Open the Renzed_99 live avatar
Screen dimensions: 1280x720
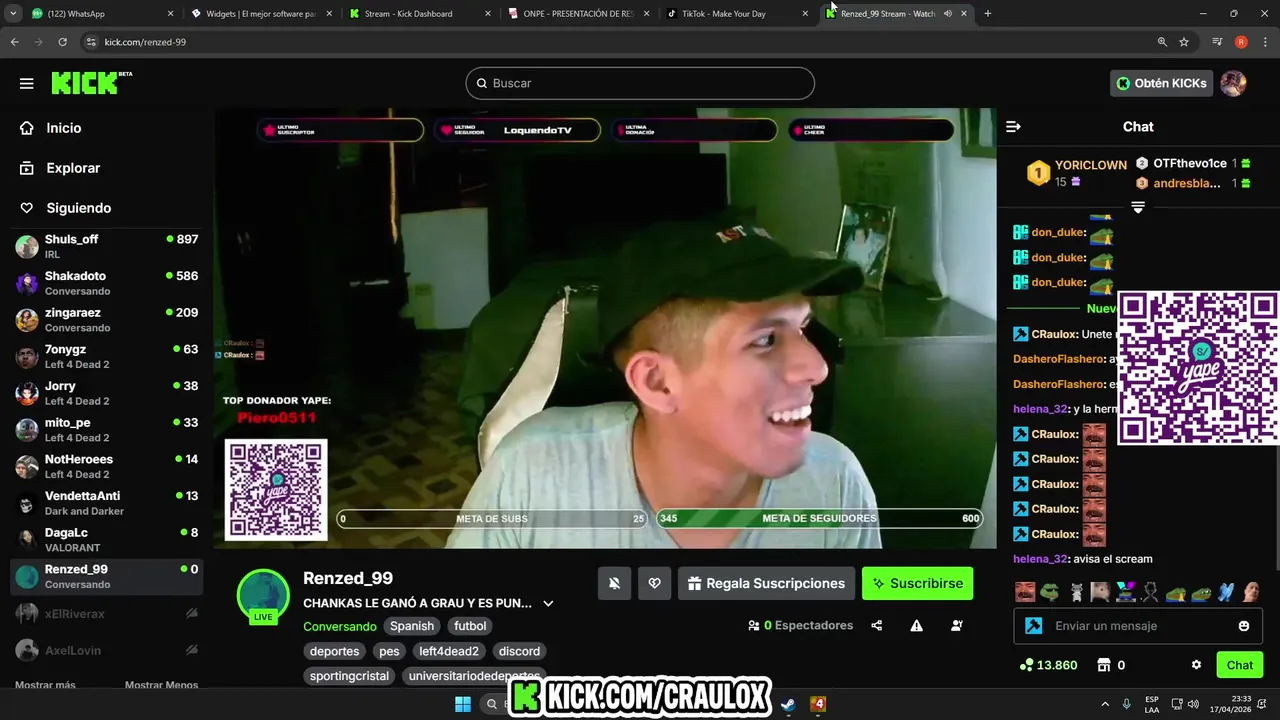[263, 596]
